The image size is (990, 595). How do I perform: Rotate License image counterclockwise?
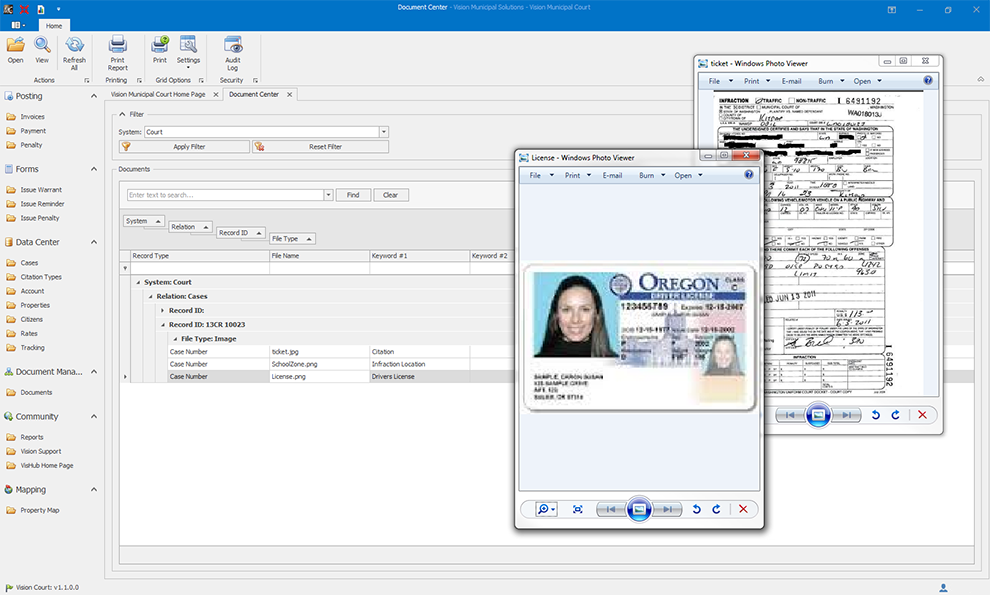696,509
